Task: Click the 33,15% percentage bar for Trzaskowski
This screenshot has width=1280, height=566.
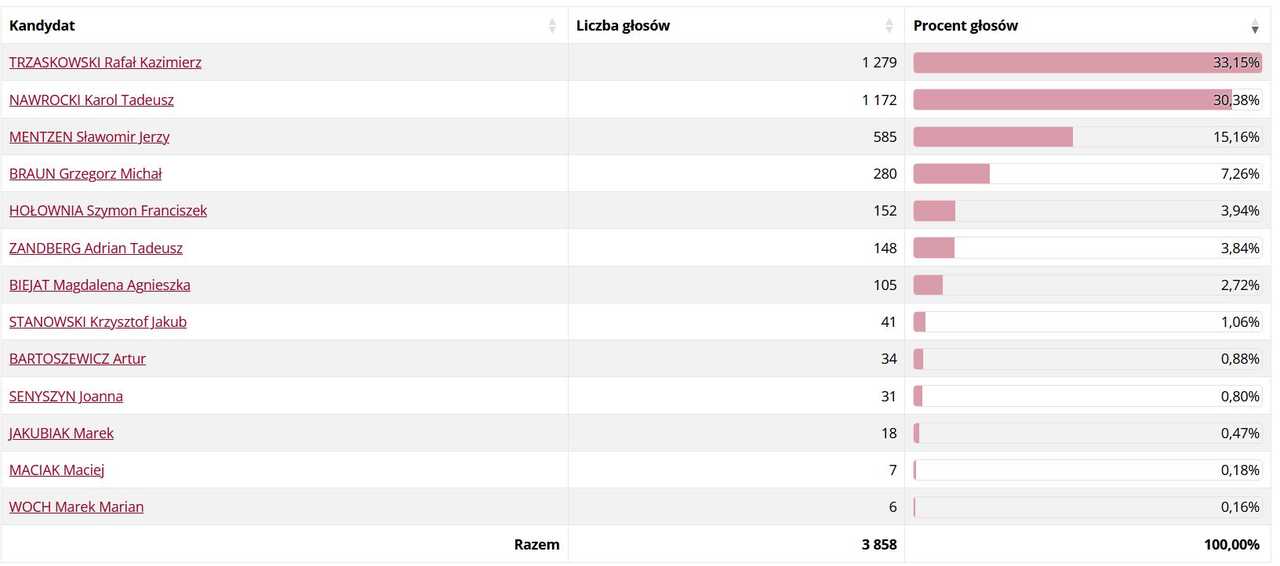Action: (1087, 62)
